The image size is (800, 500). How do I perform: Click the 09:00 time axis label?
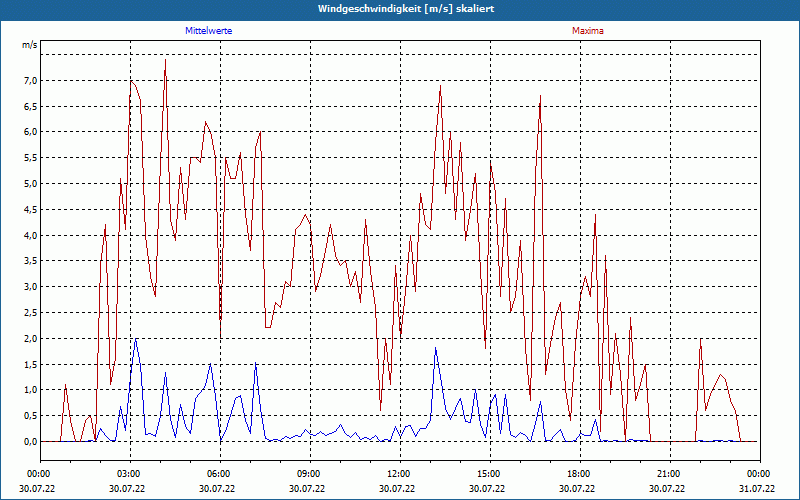[308, 474]
